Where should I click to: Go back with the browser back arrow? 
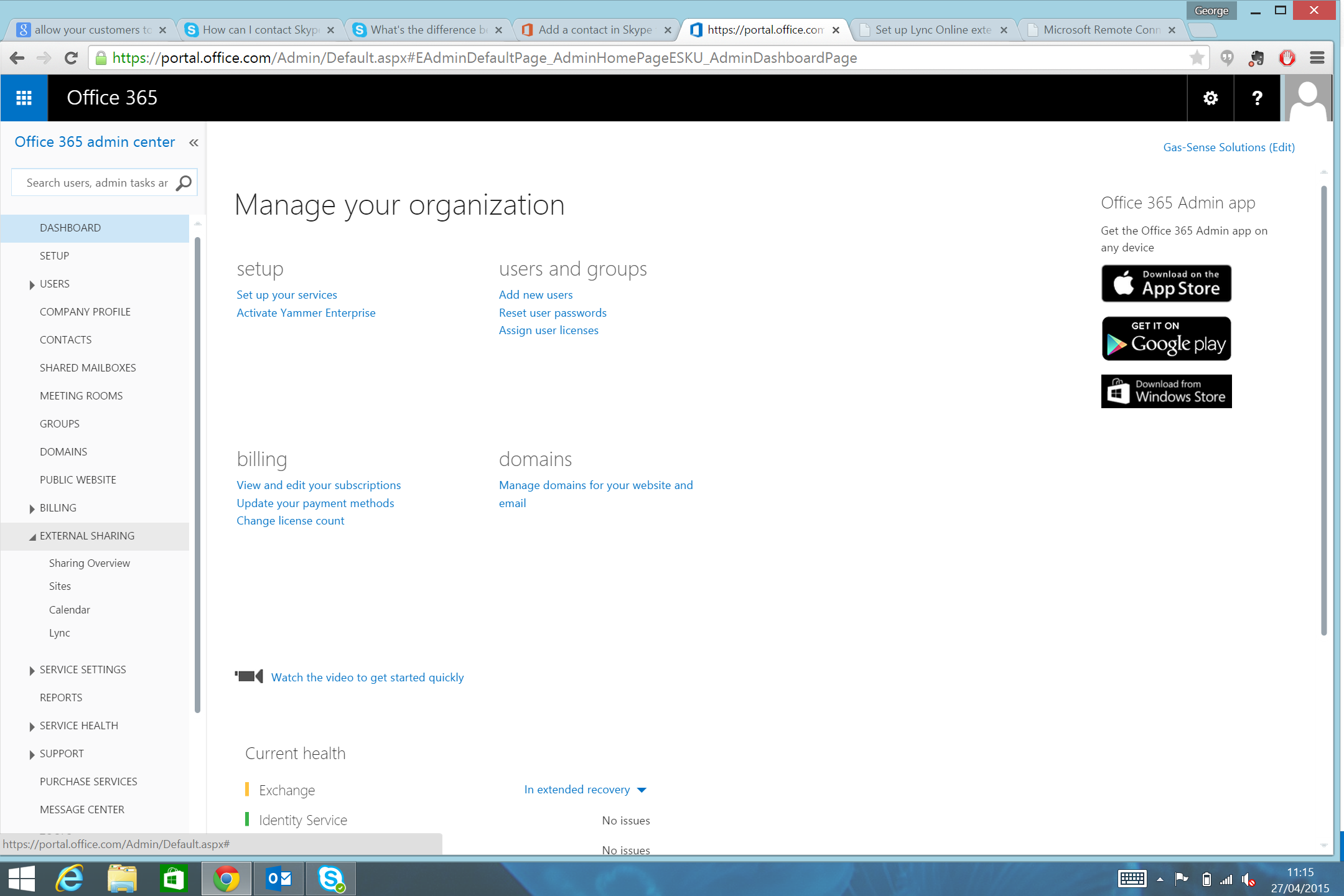point(17,58)
